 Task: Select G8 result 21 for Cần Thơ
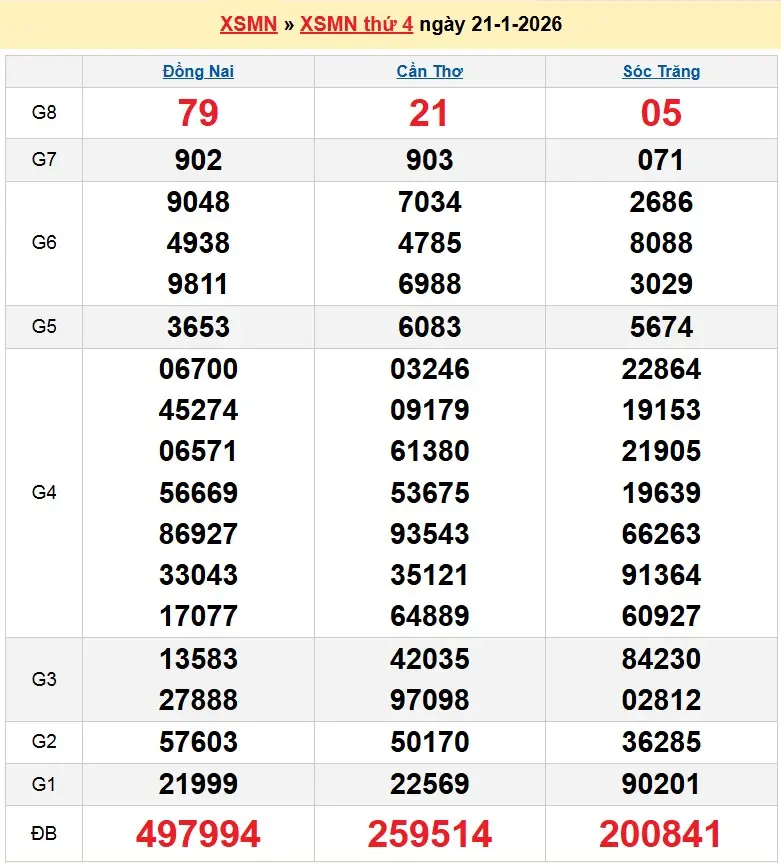tap(429, 113)
